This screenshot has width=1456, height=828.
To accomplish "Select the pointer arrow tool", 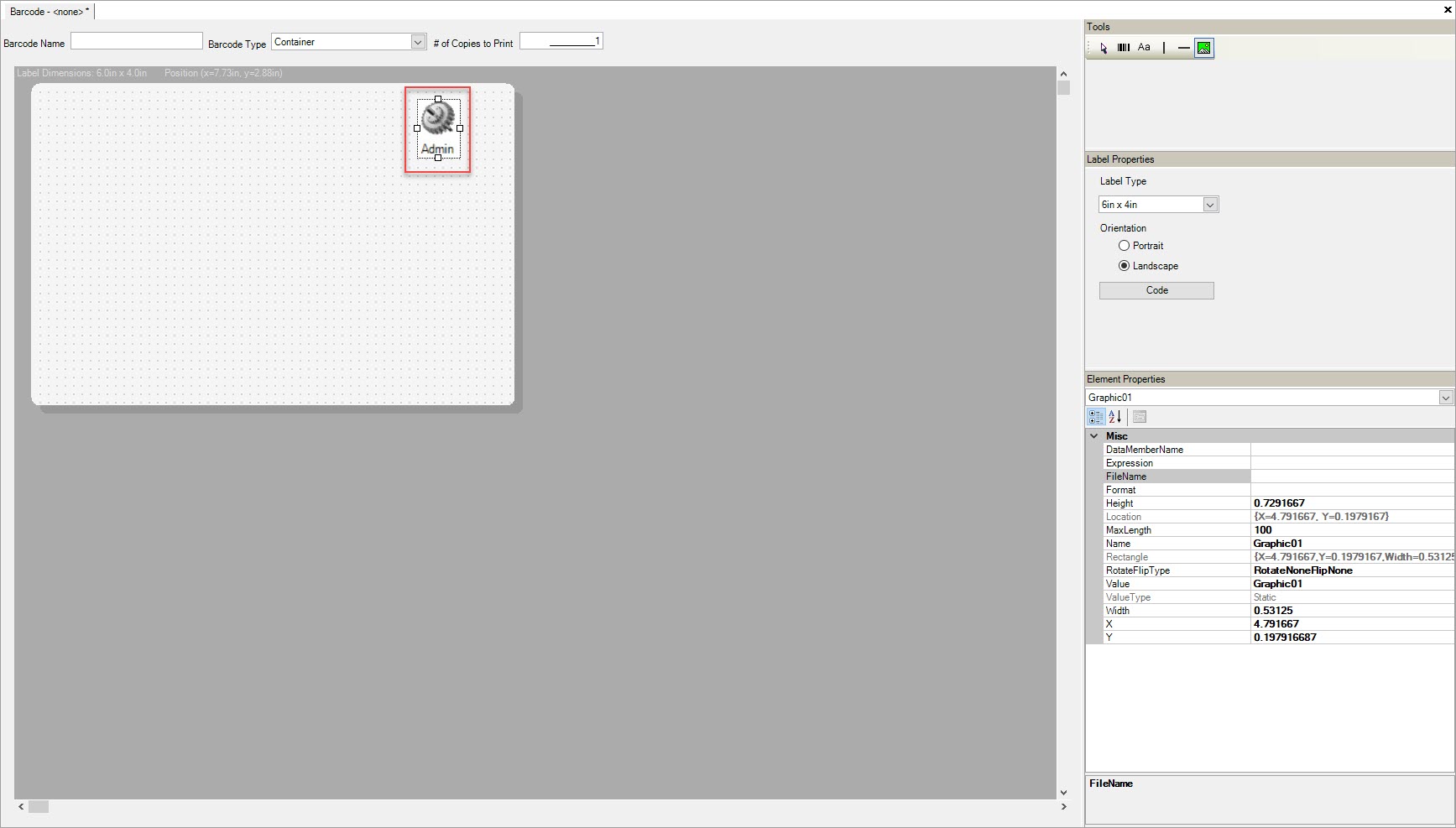I will [1104, 48].
